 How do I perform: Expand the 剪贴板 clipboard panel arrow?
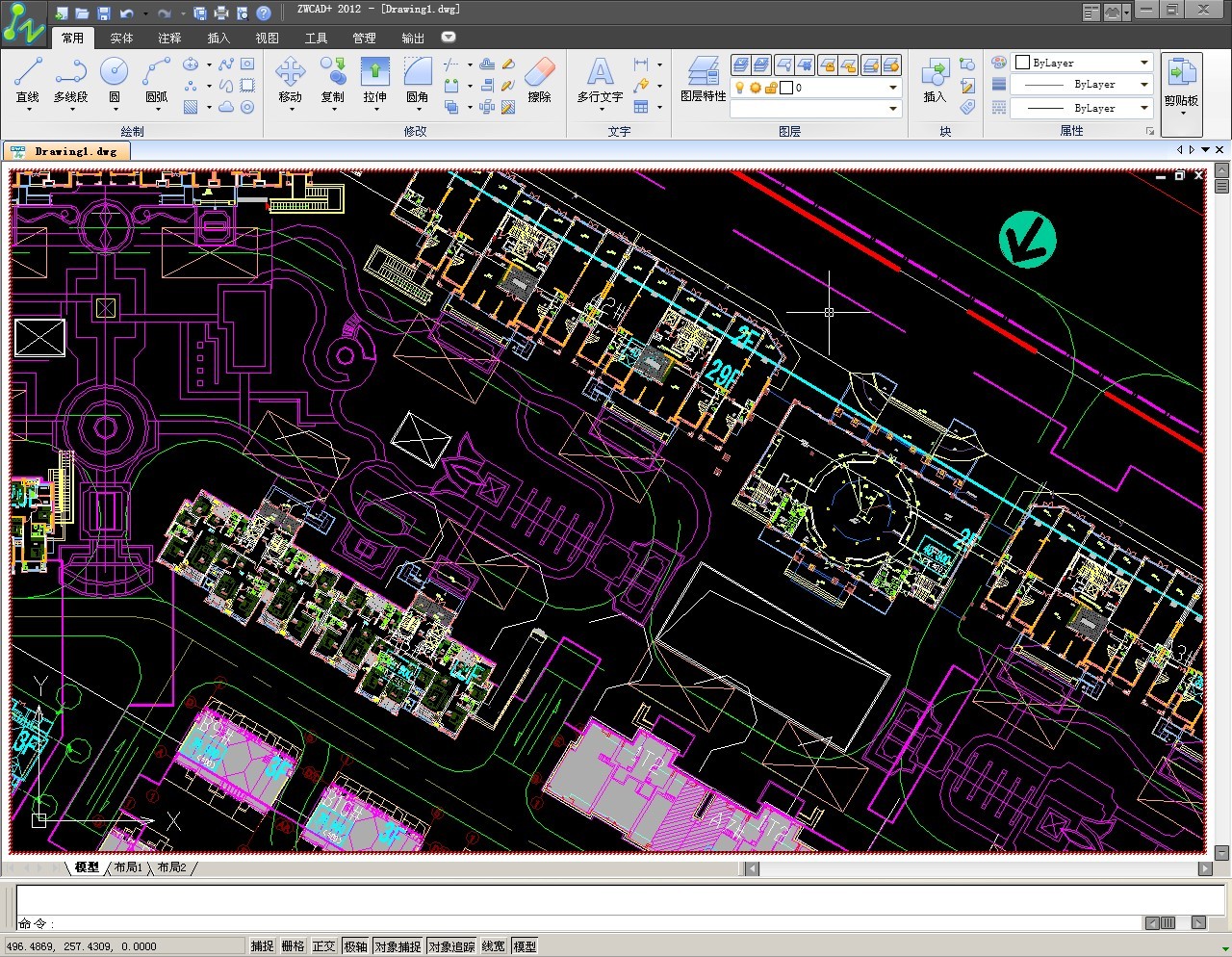[1182, 114]
